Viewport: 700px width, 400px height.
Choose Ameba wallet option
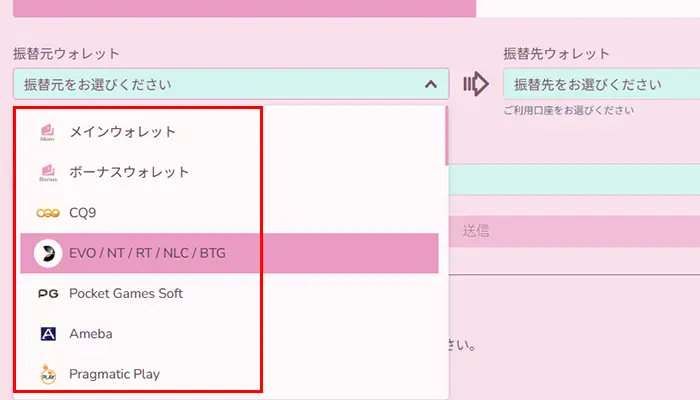[229, 334]
